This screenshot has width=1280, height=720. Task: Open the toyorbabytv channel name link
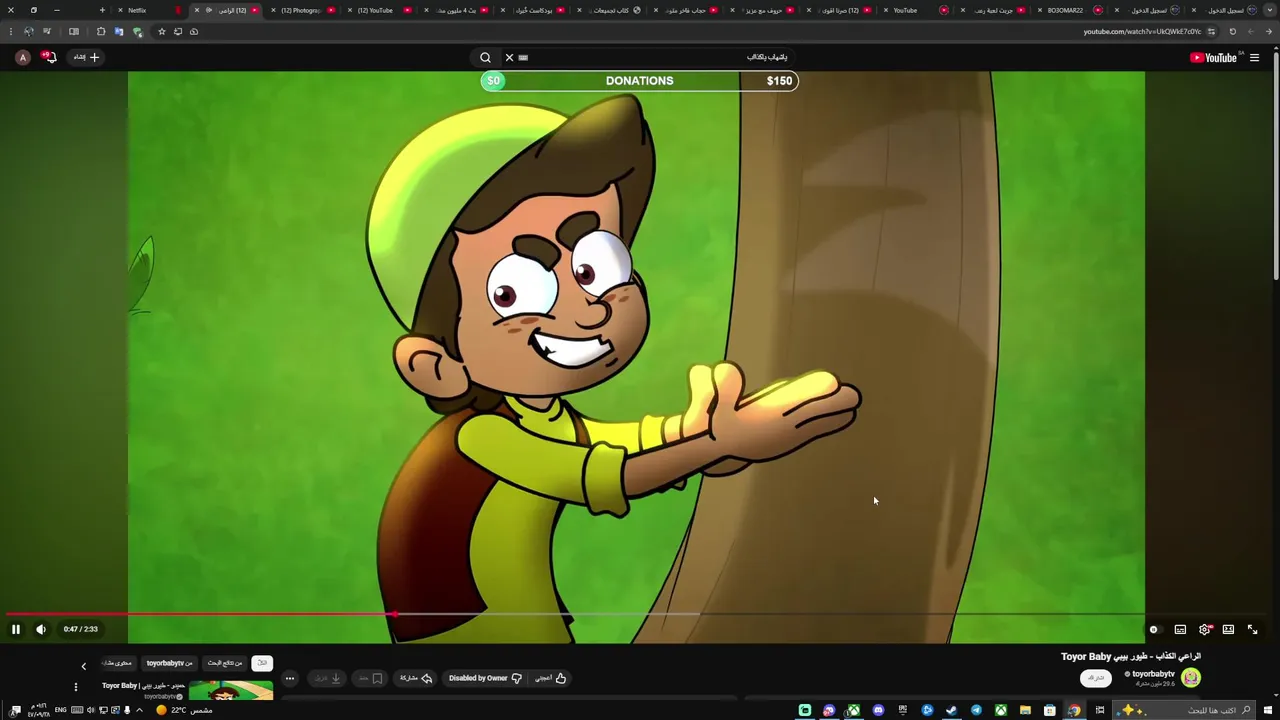[1151, 674]
